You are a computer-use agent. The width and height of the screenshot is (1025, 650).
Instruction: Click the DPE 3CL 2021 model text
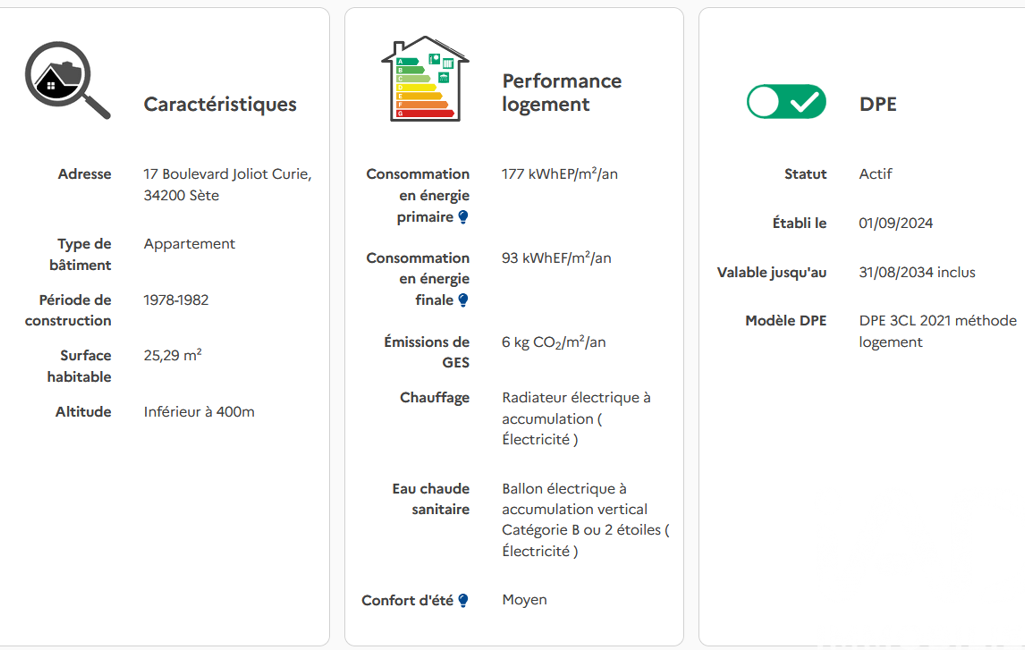[x=937, y=331]
